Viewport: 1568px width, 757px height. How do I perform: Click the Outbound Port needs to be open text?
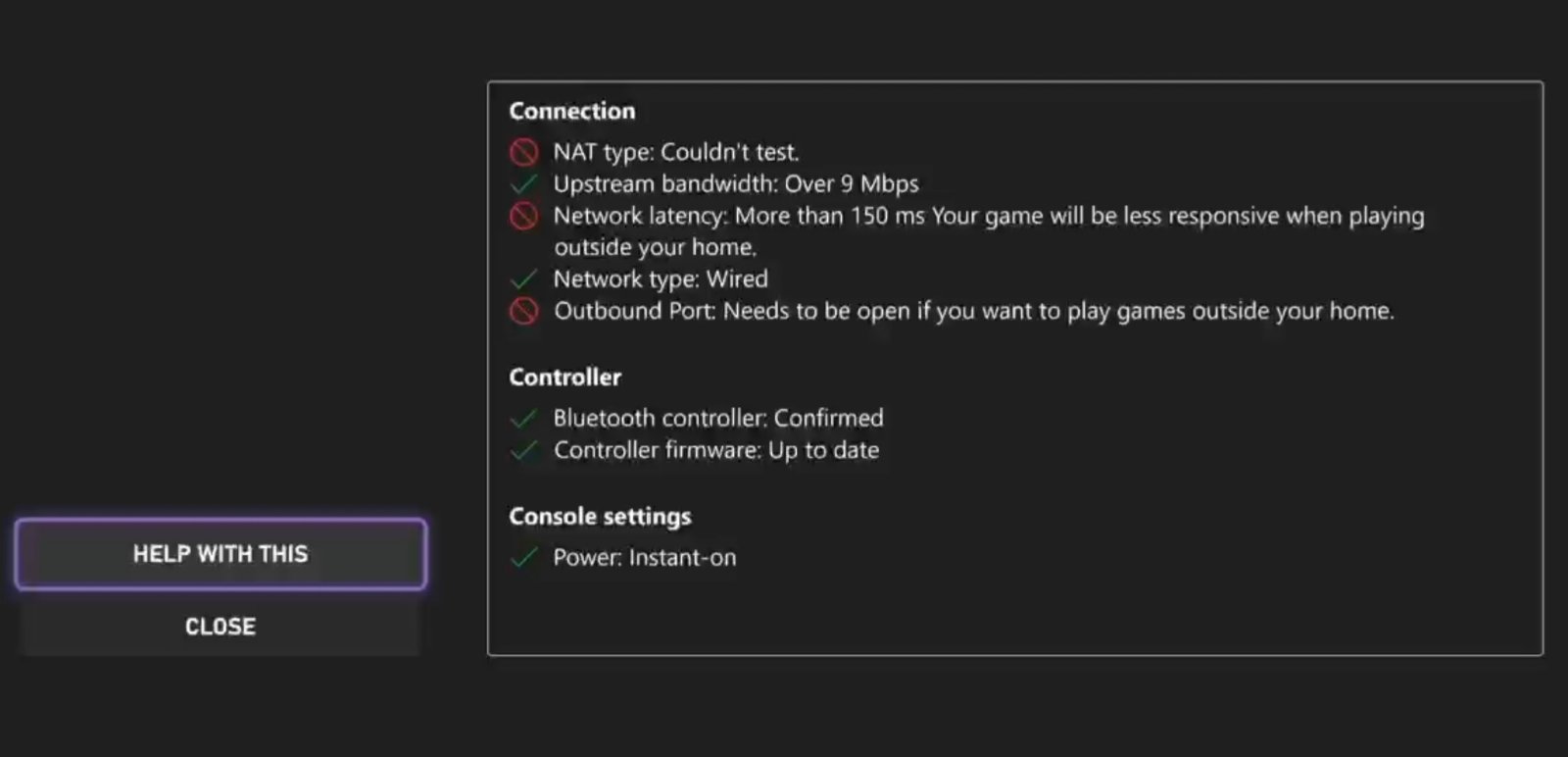(974, 312)
